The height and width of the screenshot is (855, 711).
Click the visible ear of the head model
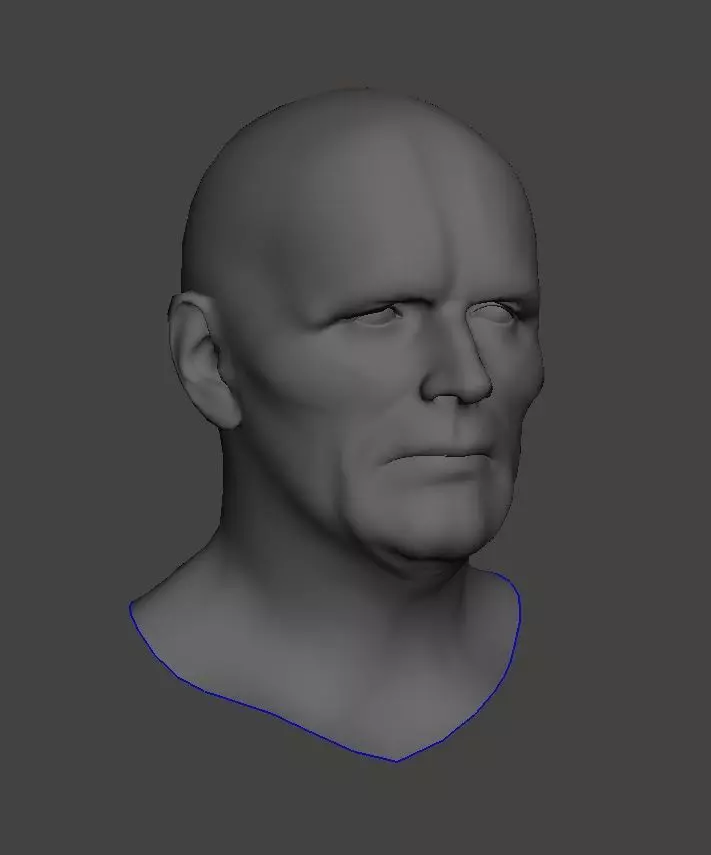[x=203, y=360]
